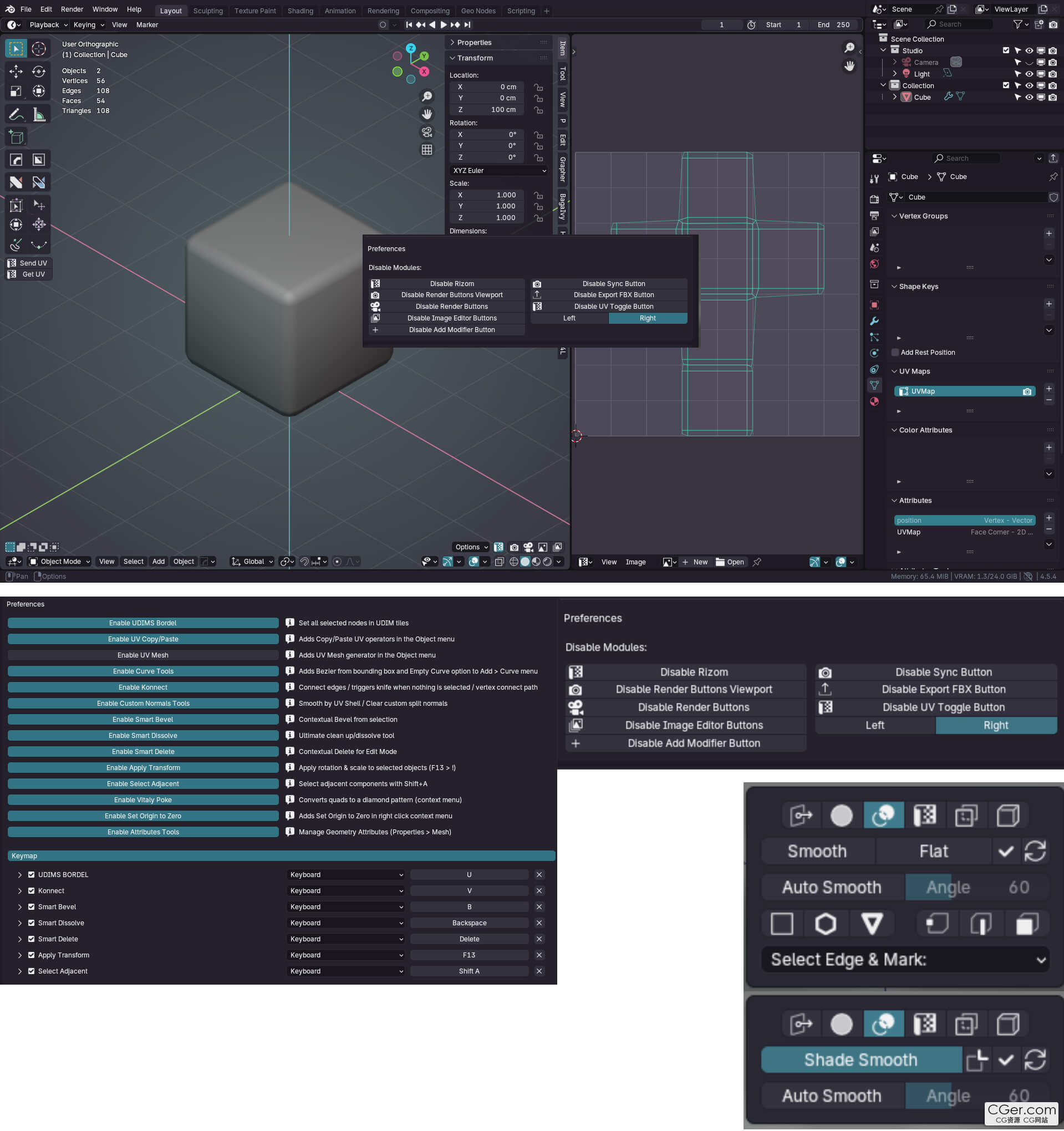Hide the Light object in outliner

pos(1029,74)
